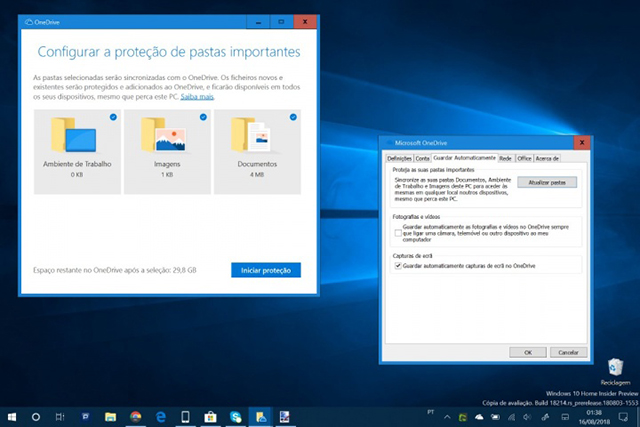Show hidden tray icons chevron
Screen dimensions: 640x427
pos(447,417)
